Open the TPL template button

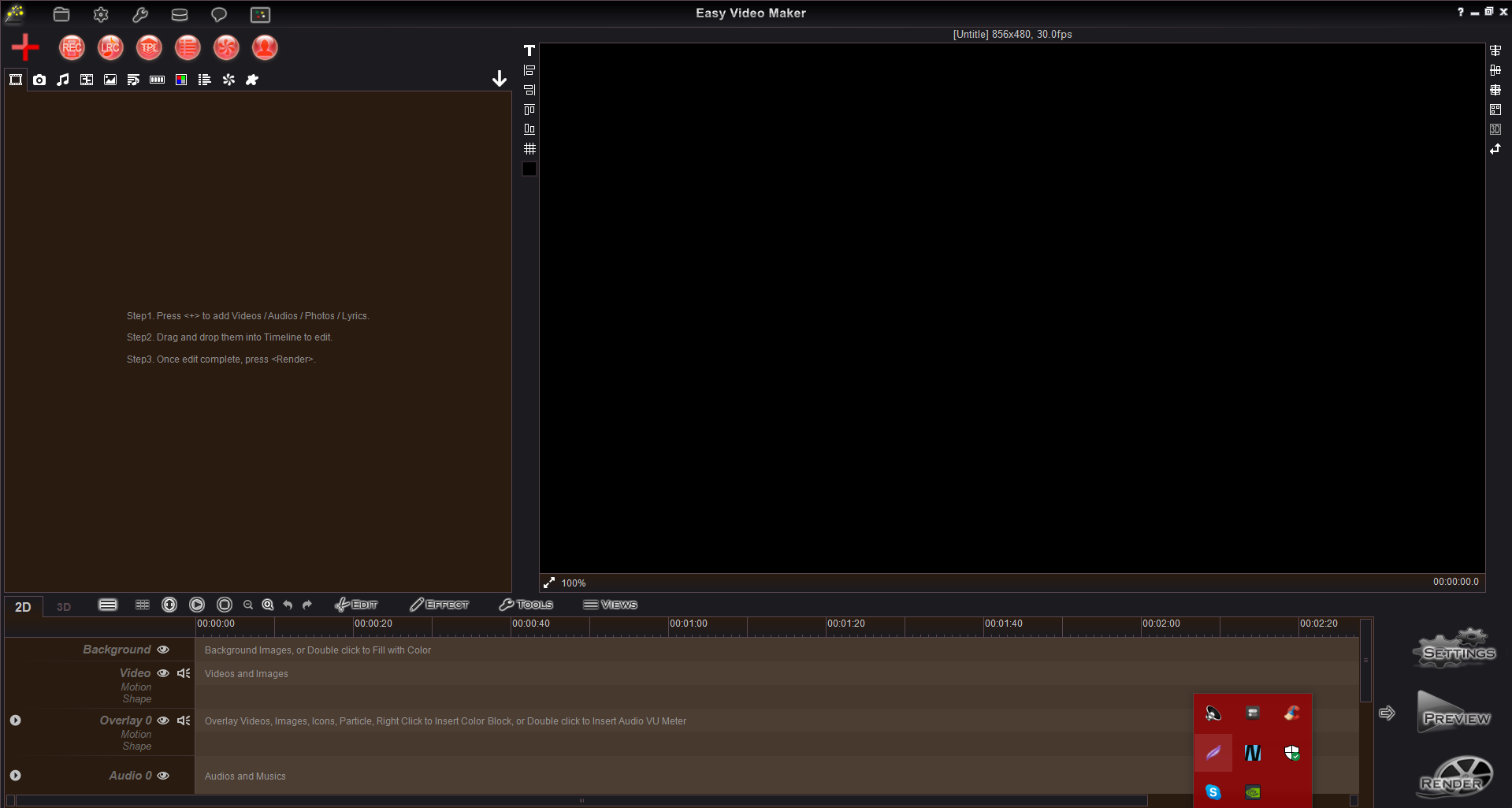[149, 47]
